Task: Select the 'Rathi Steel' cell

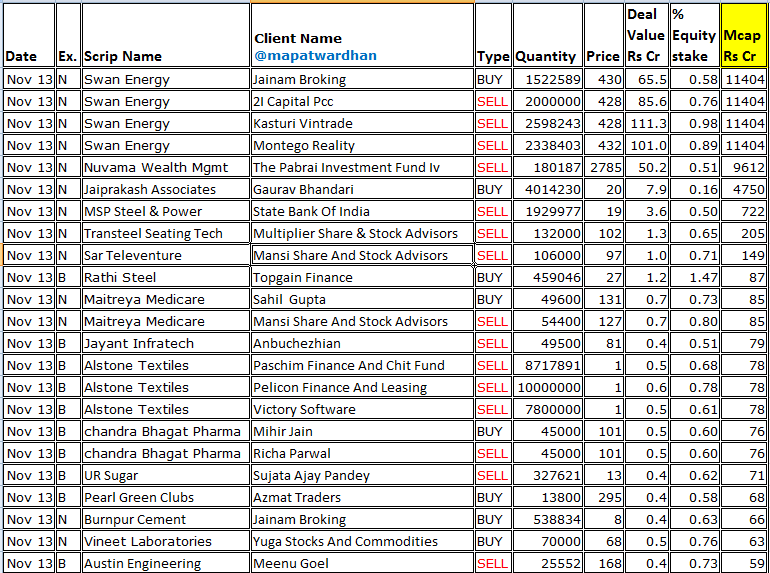Action: 165,277
